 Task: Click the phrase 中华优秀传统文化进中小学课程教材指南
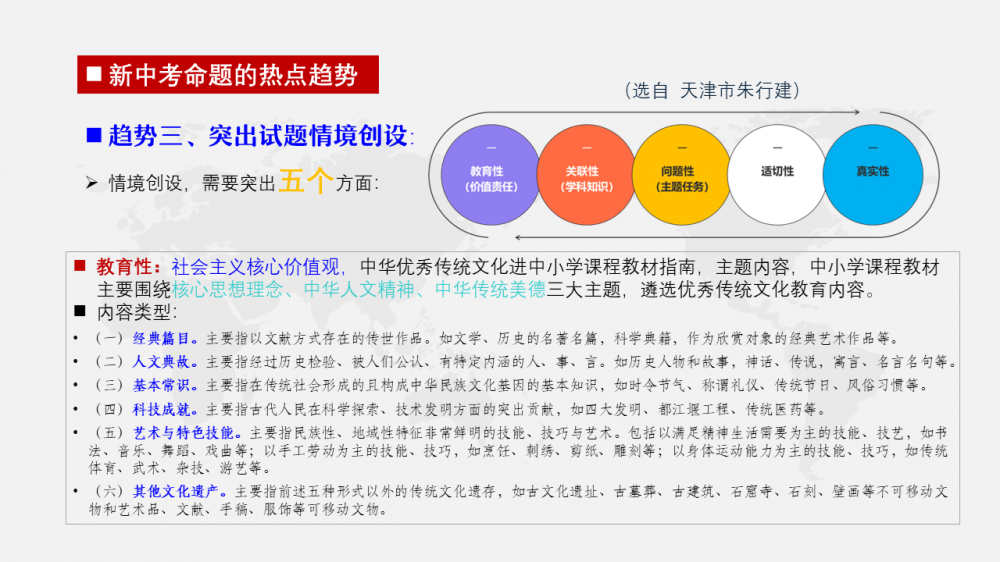click(527, 267)
